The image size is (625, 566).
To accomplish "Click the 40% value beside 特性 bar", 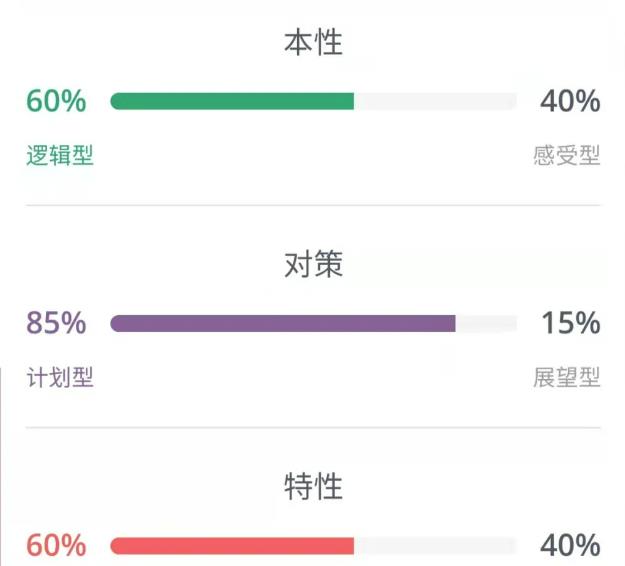I will tap(570, 545).
